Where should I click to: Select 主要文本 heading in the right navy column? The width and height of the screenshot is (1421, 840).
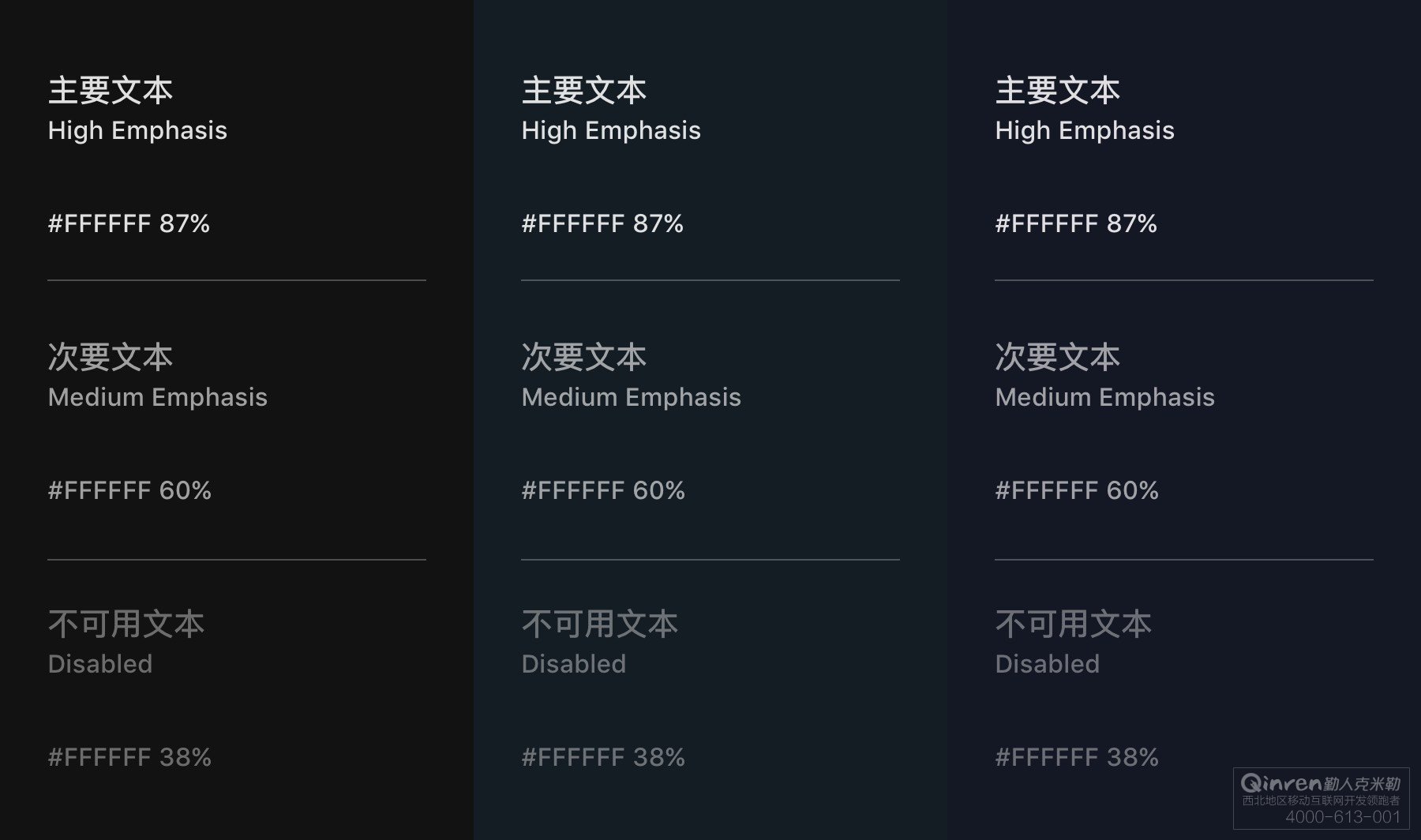1057,91
